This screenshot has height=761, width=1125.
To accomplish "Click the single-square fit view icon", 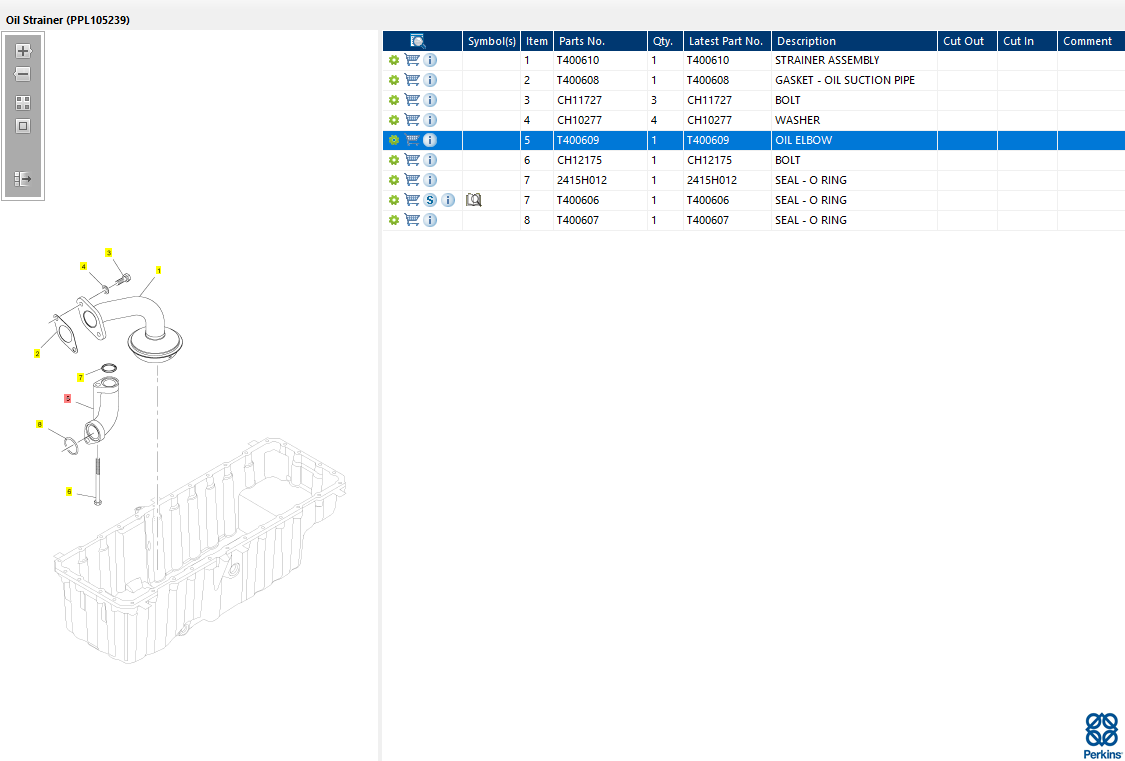I will 23,126.
